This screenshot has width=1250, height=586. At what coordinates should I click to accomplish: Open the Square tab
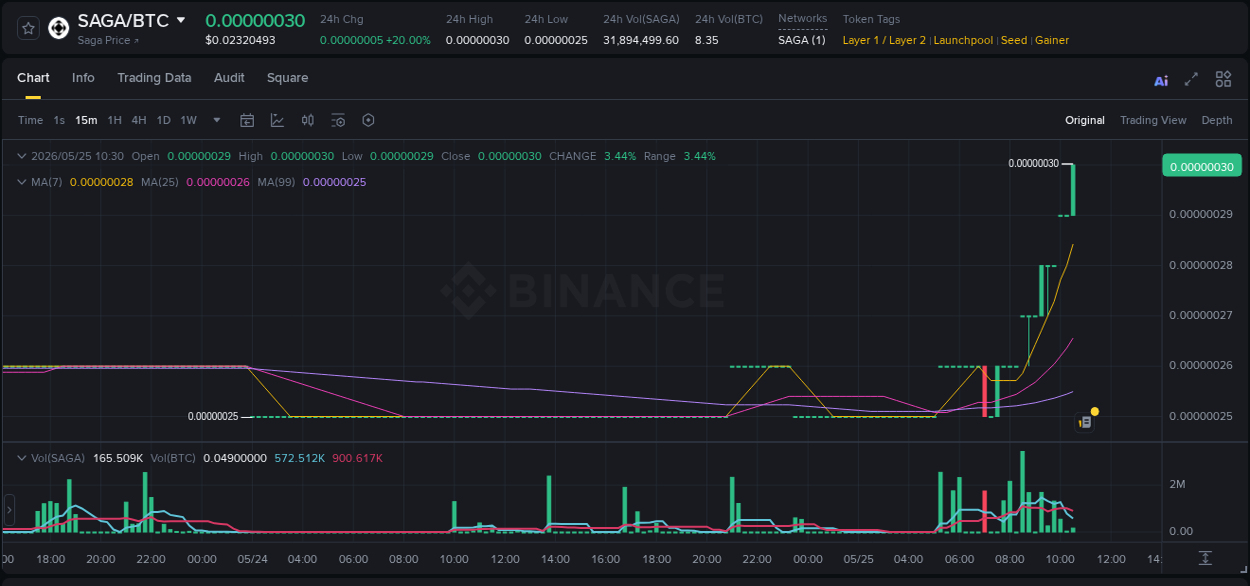[x=287, y=78]
